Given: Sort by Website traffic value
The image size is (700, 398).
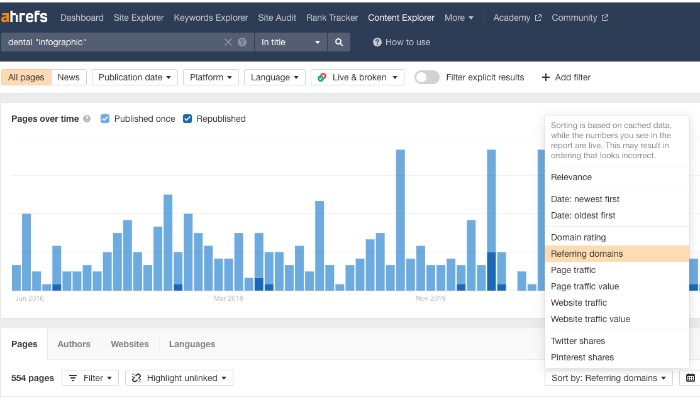Looking at the screenshot, I should (x=617, y=319).
